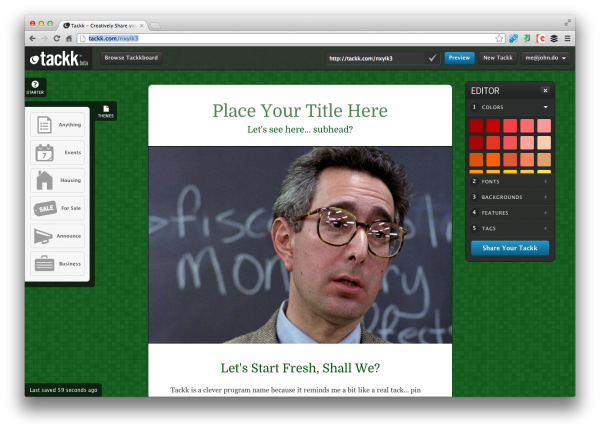Image resolution: width=600 pixels, height=431 pixels.
Task: Expand the Features section
Action: point(510,213)
